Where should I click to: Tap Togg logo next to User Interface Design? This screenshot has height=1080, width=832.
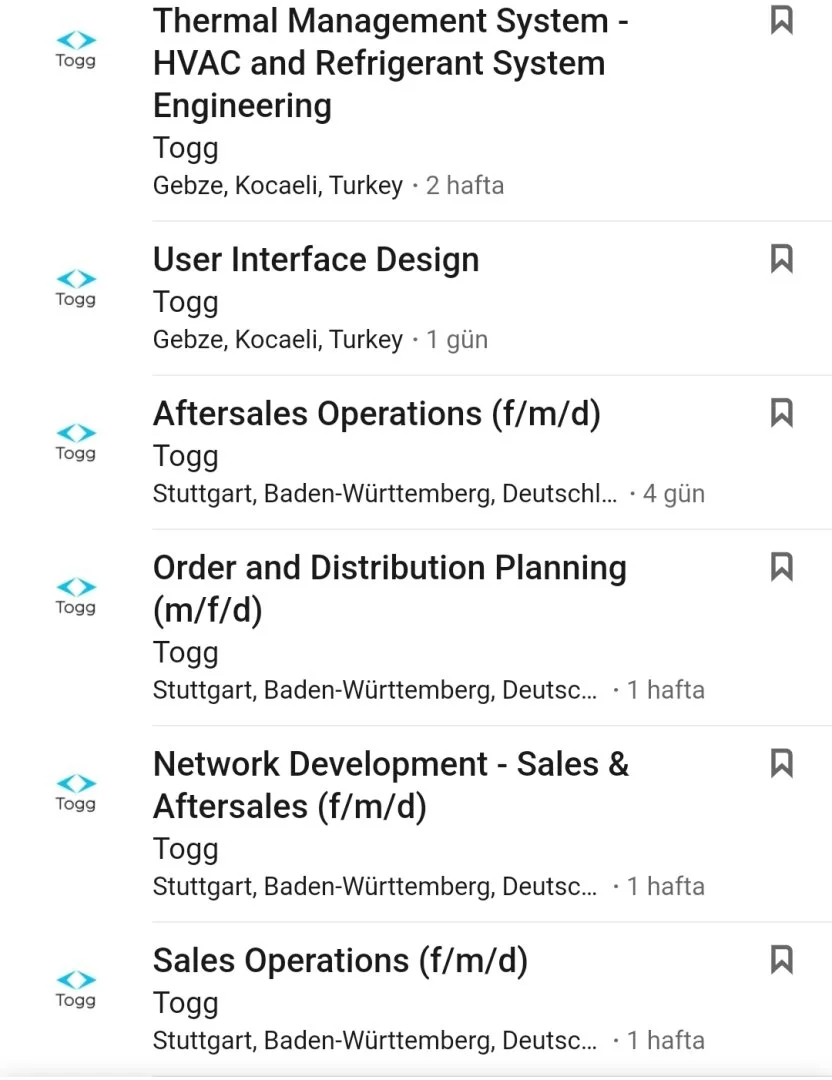[75, 287]
